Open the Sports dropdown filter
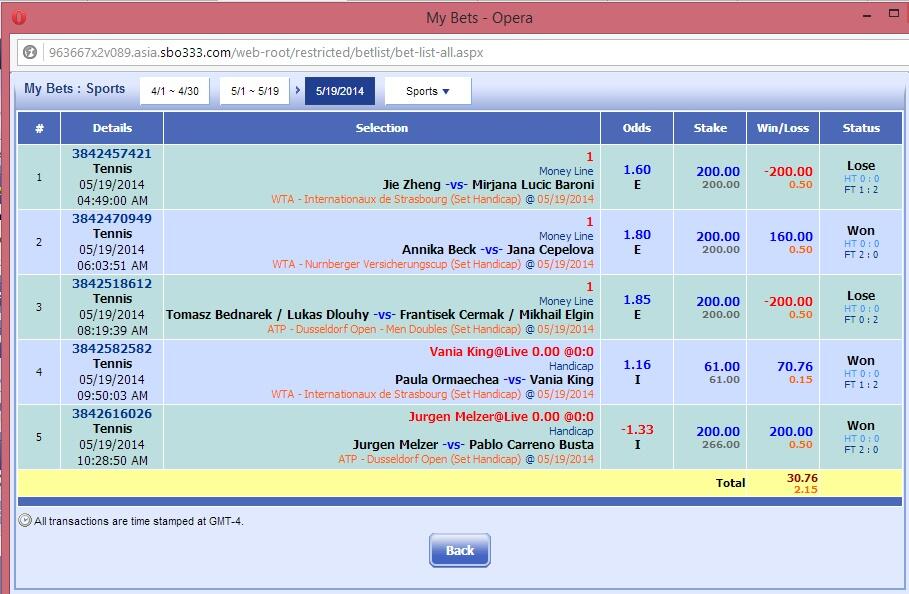Screen dimensions: 909x594 coord(428,91)
